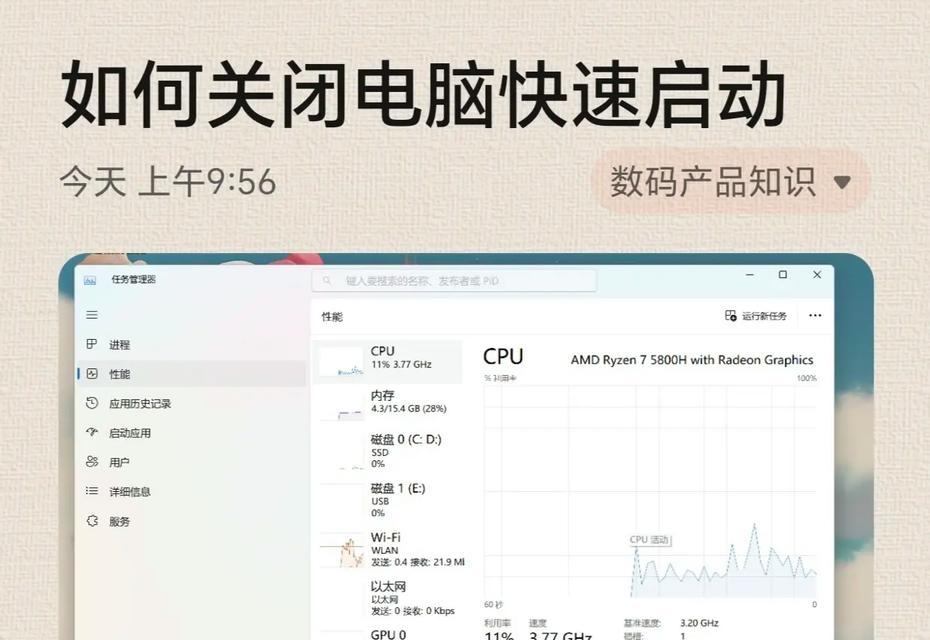Click the search box in Task Manager
930x640 pixels.
(x=454, y=281)
